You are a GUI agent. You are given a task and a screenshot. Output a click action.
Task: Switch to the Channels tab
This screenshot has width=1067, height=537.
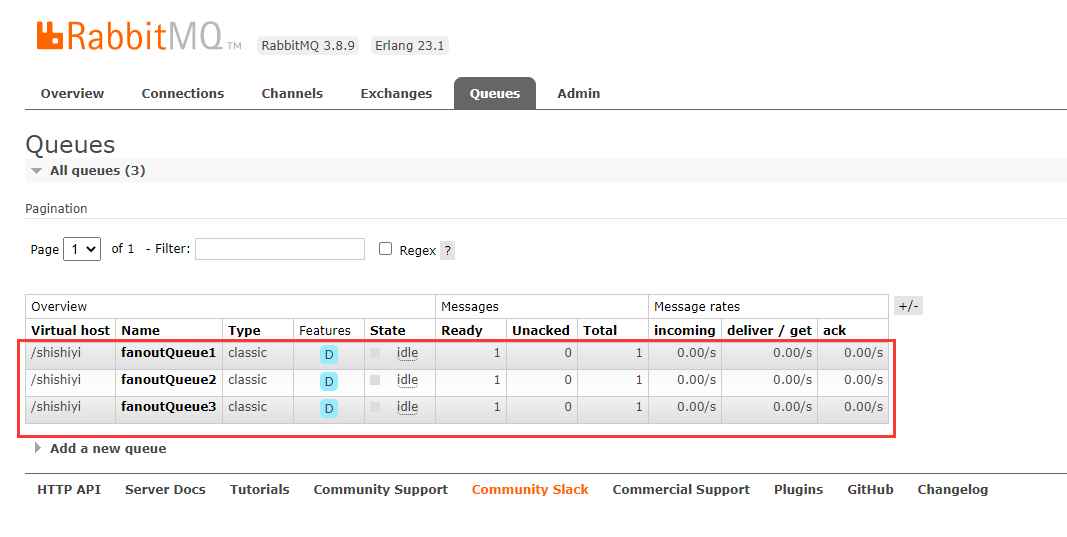click(x=292, y=93)
